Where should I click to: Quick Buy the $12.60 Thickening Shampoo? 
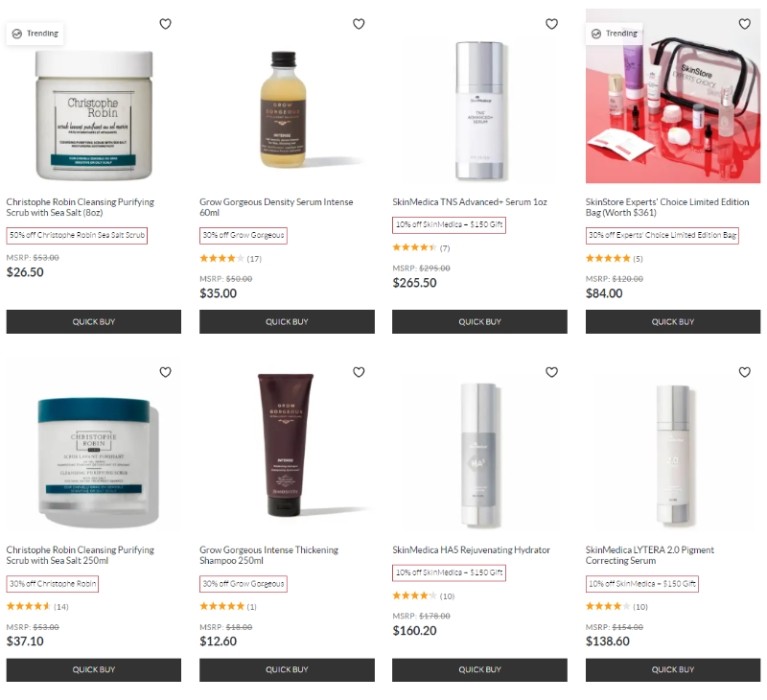[x=287, y=670]
